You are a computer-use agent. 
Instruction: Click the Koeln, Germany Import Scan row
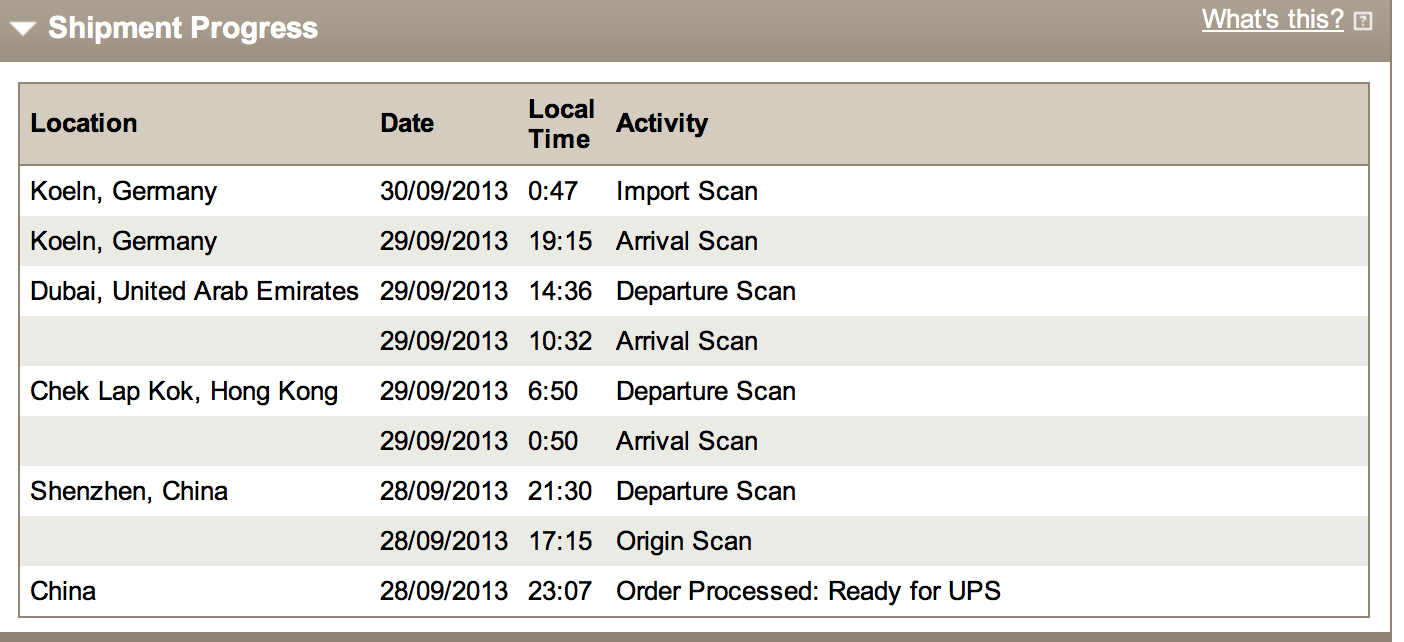(694, 191)
